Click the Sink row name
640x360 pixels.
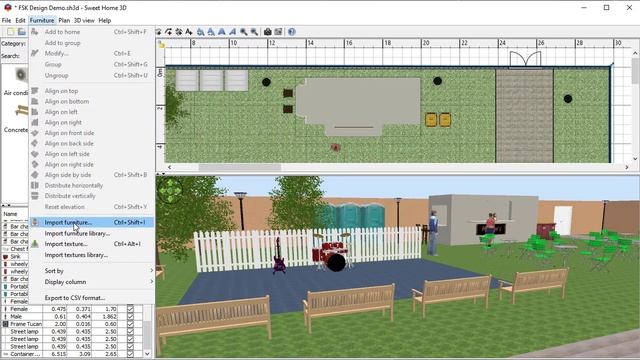[x=16, y=257]
